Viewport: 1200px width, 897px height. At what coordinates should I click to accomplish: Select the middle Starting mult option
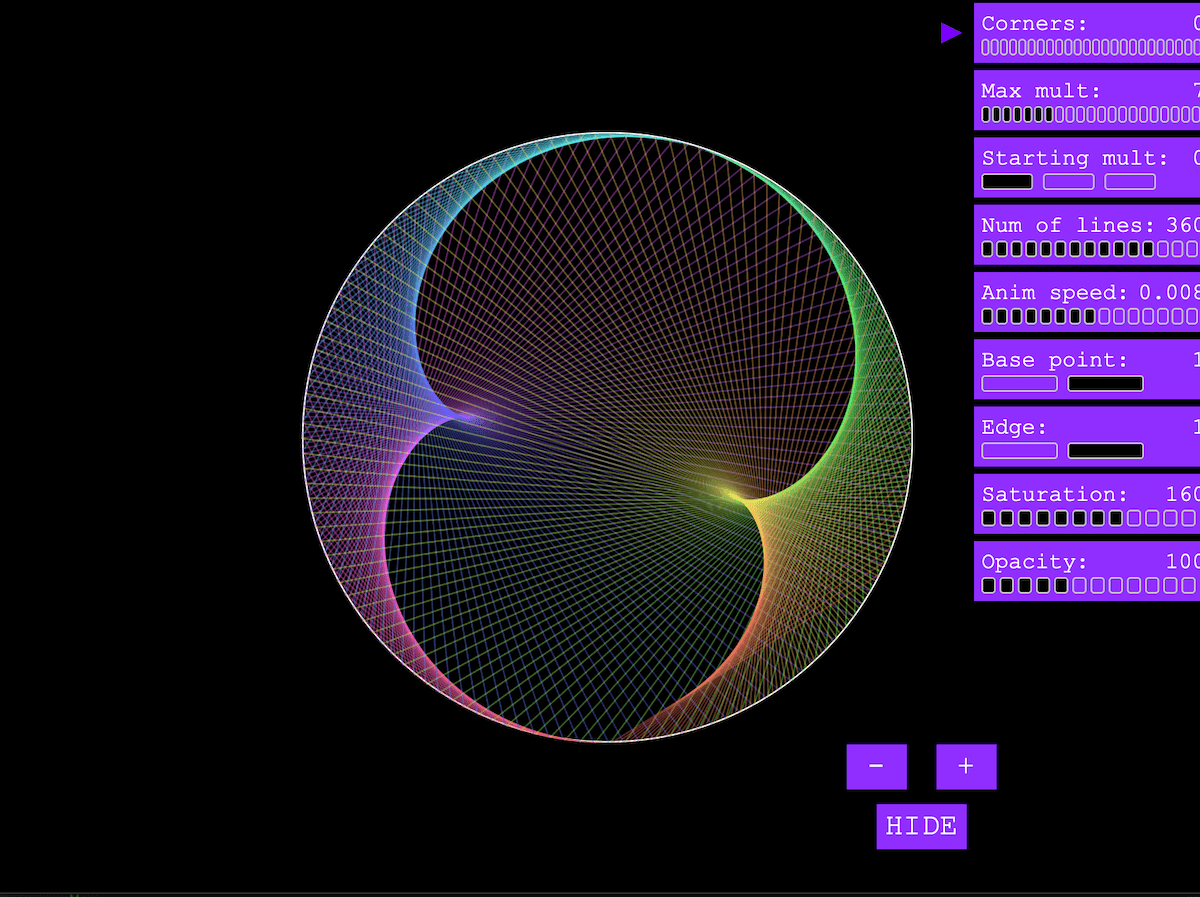point(1068,181)
